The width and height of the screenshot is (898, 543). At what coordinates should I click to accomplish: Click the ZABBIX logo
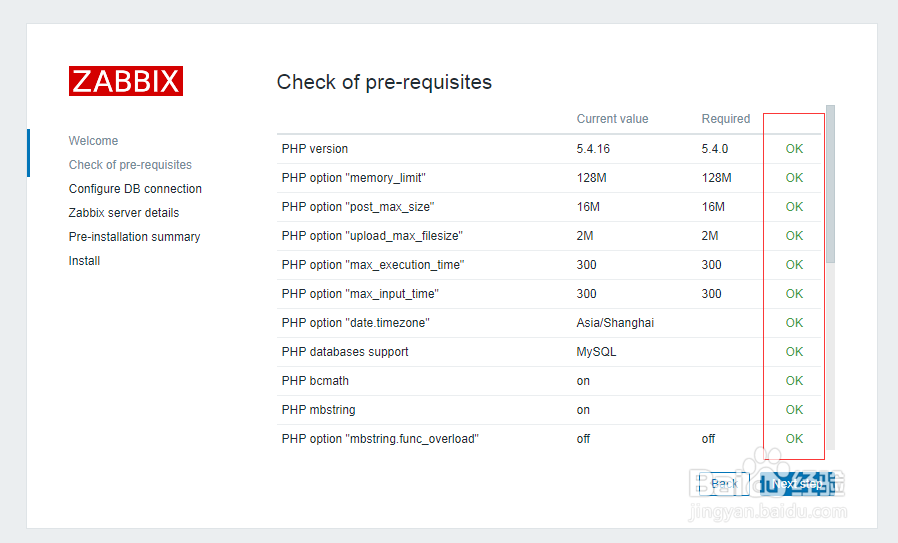[x=126, y=81]
